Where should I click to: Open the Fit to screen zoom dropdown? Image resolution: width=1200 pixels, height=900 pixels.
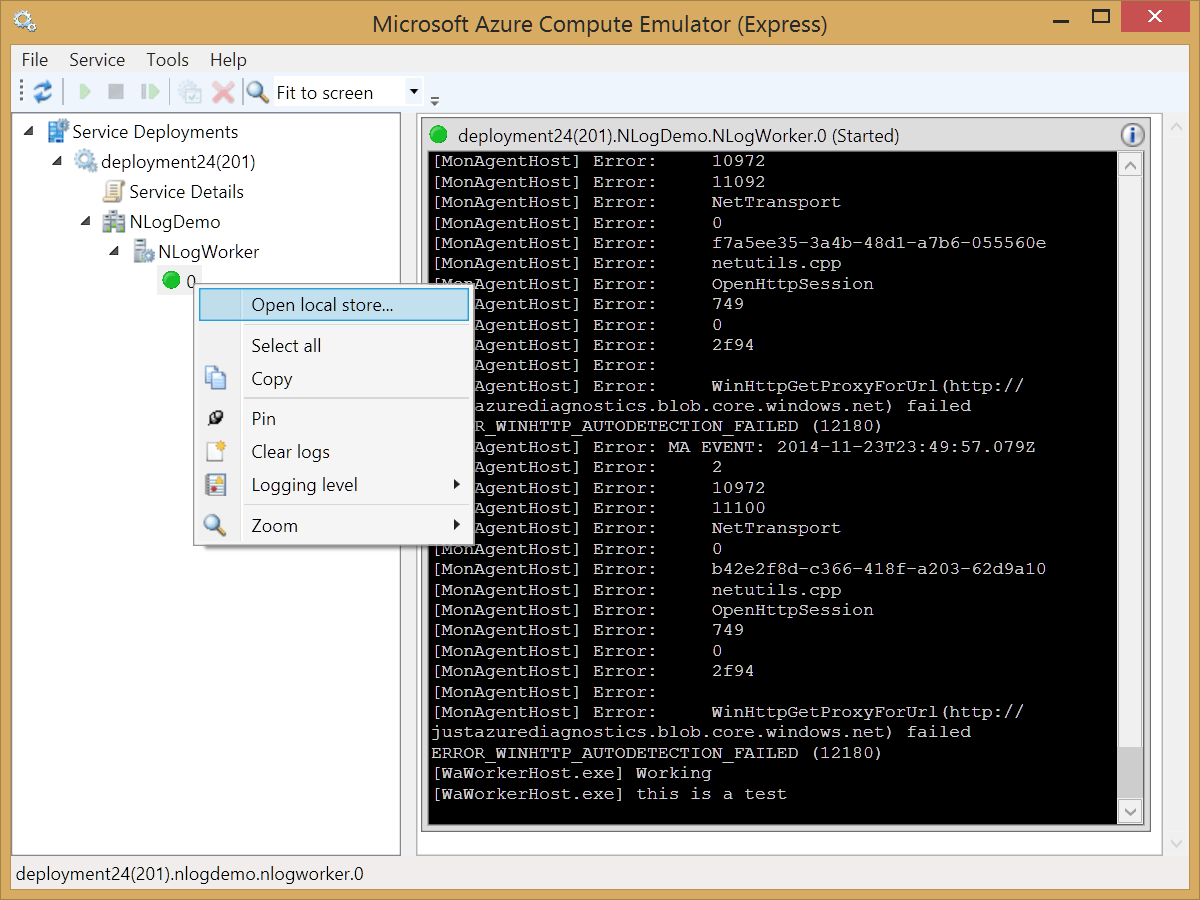(413, 92)
